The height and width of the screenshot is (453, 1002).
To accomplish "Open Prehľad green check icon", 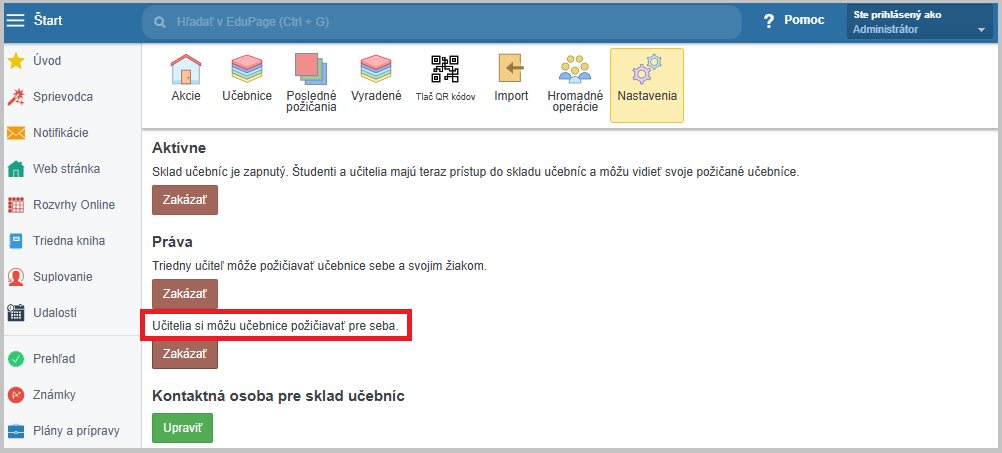I will tap(15, 359).
